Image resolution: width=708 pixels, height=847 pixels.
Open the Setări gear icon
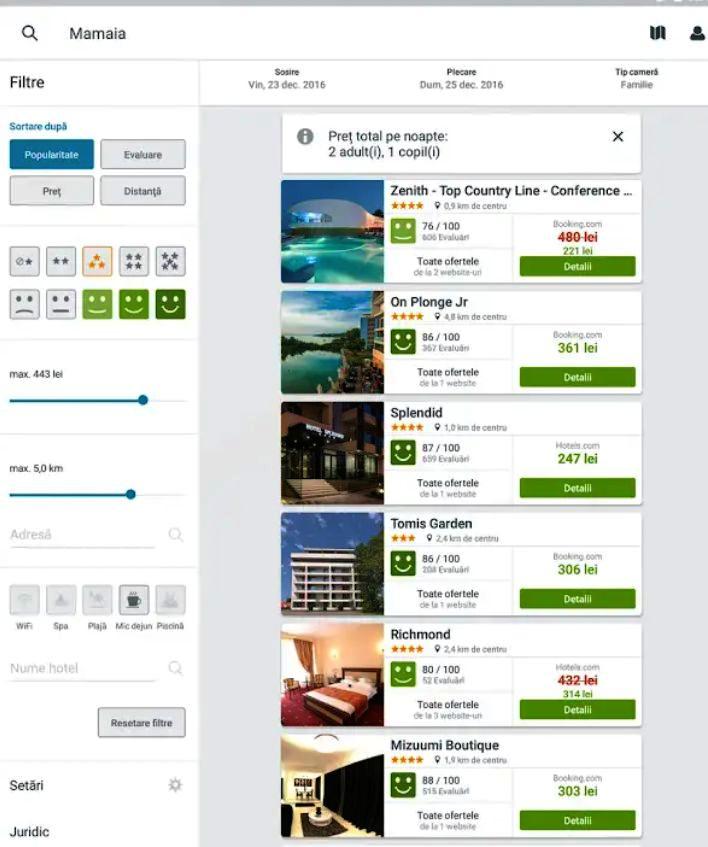coord(175,785)
